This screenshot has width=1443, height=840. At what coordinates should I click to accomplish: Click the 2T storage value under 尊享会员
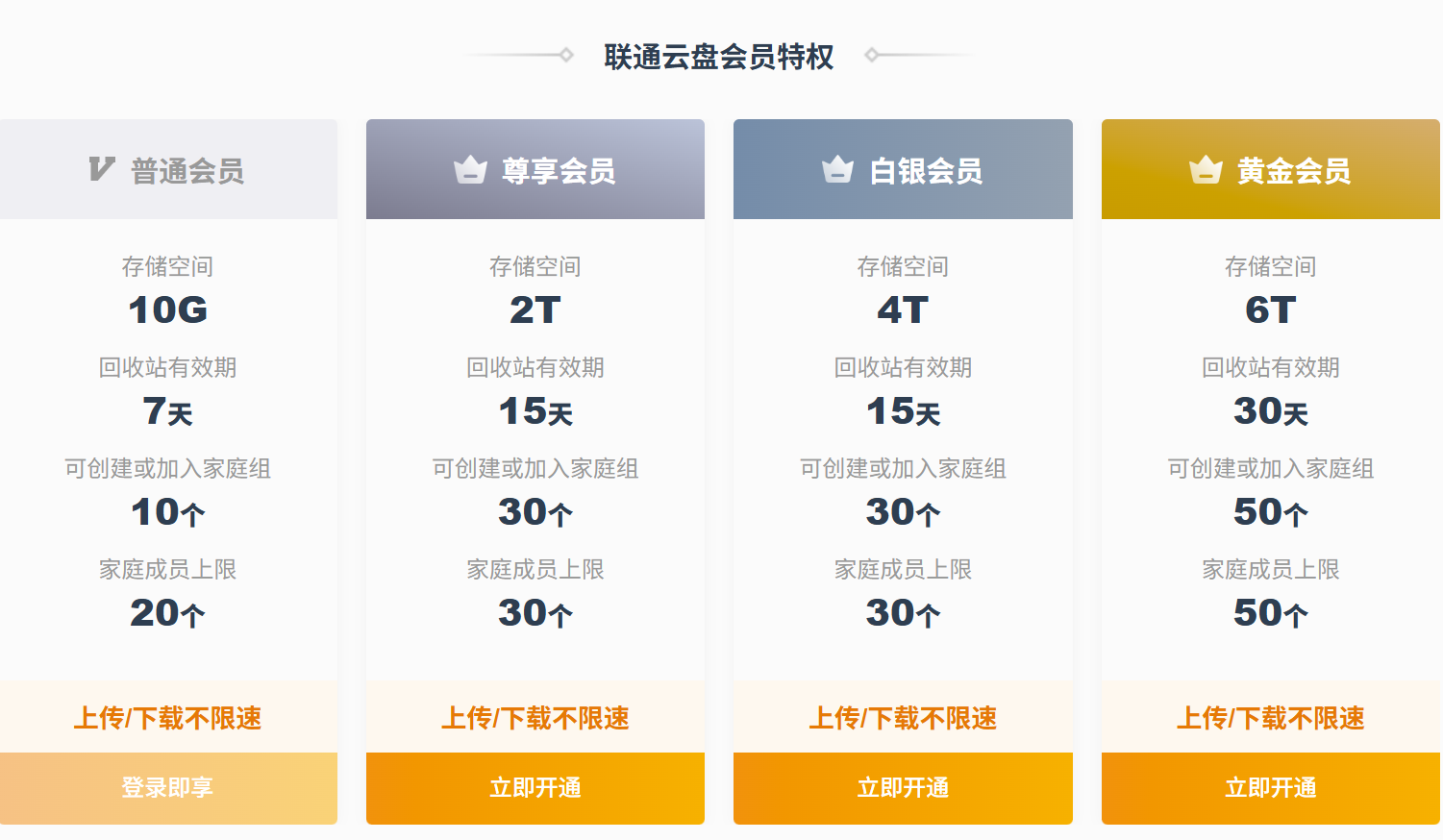tap(535, 309)
